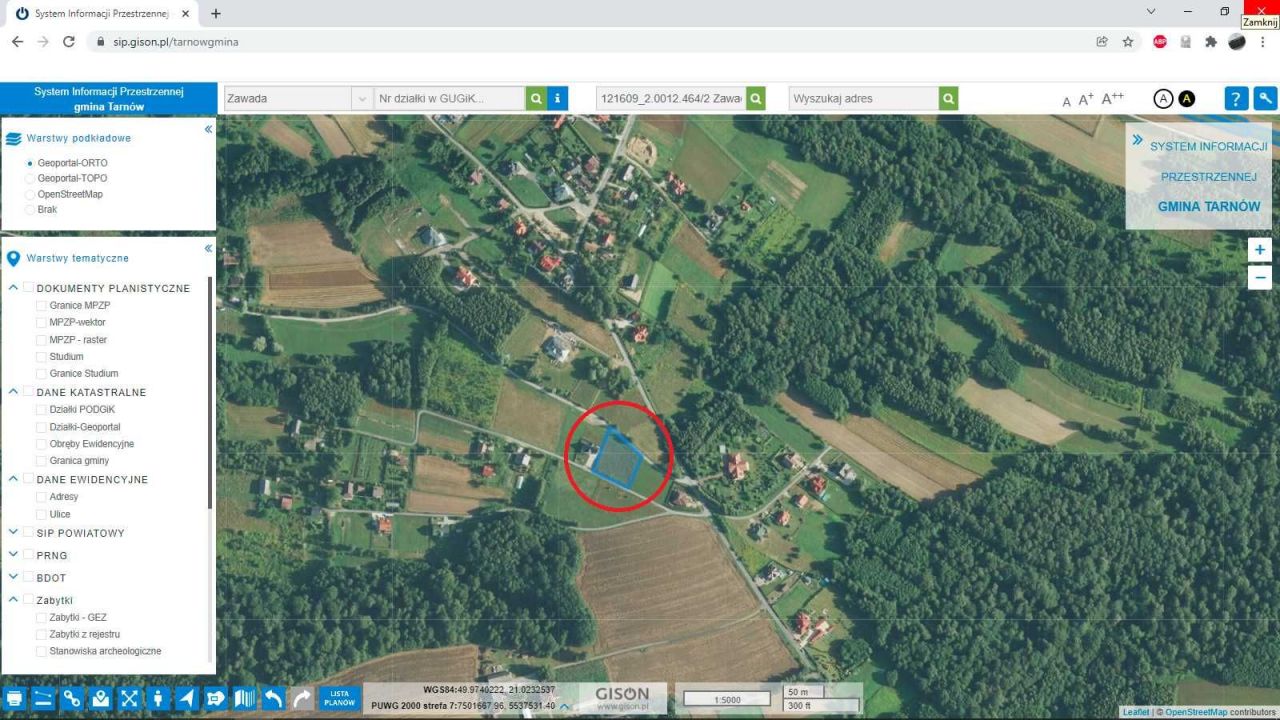Expand the coordinates panel chevron
The width and height of the screenshot is (1280, 720).
[564, 706]
